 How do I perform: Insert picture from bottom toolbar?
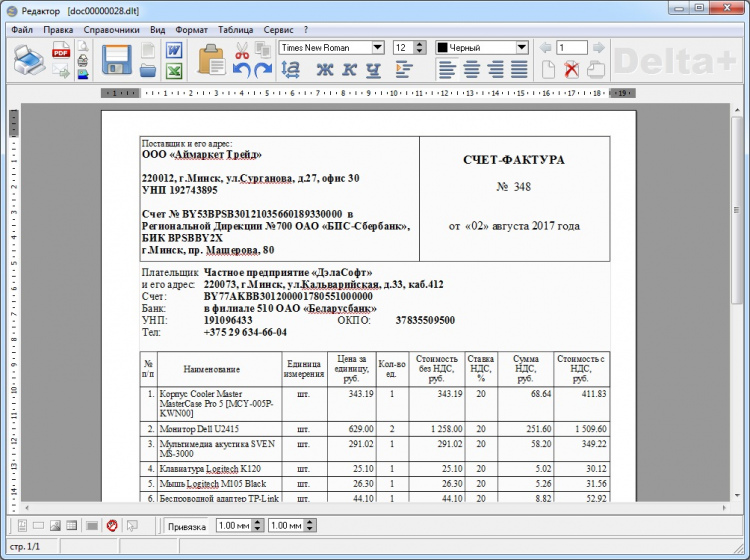[55, 526]
